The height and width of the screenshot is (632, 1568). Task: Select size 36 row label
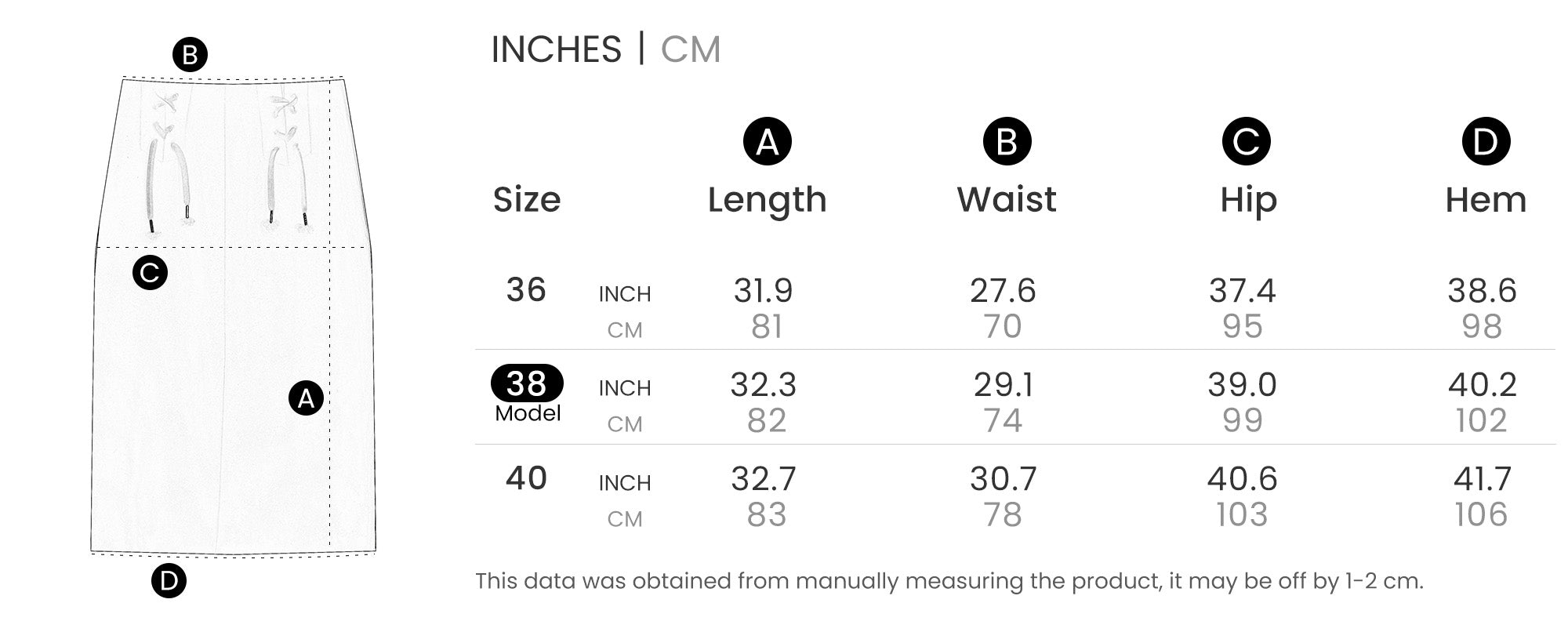click(x=526, y=290)
